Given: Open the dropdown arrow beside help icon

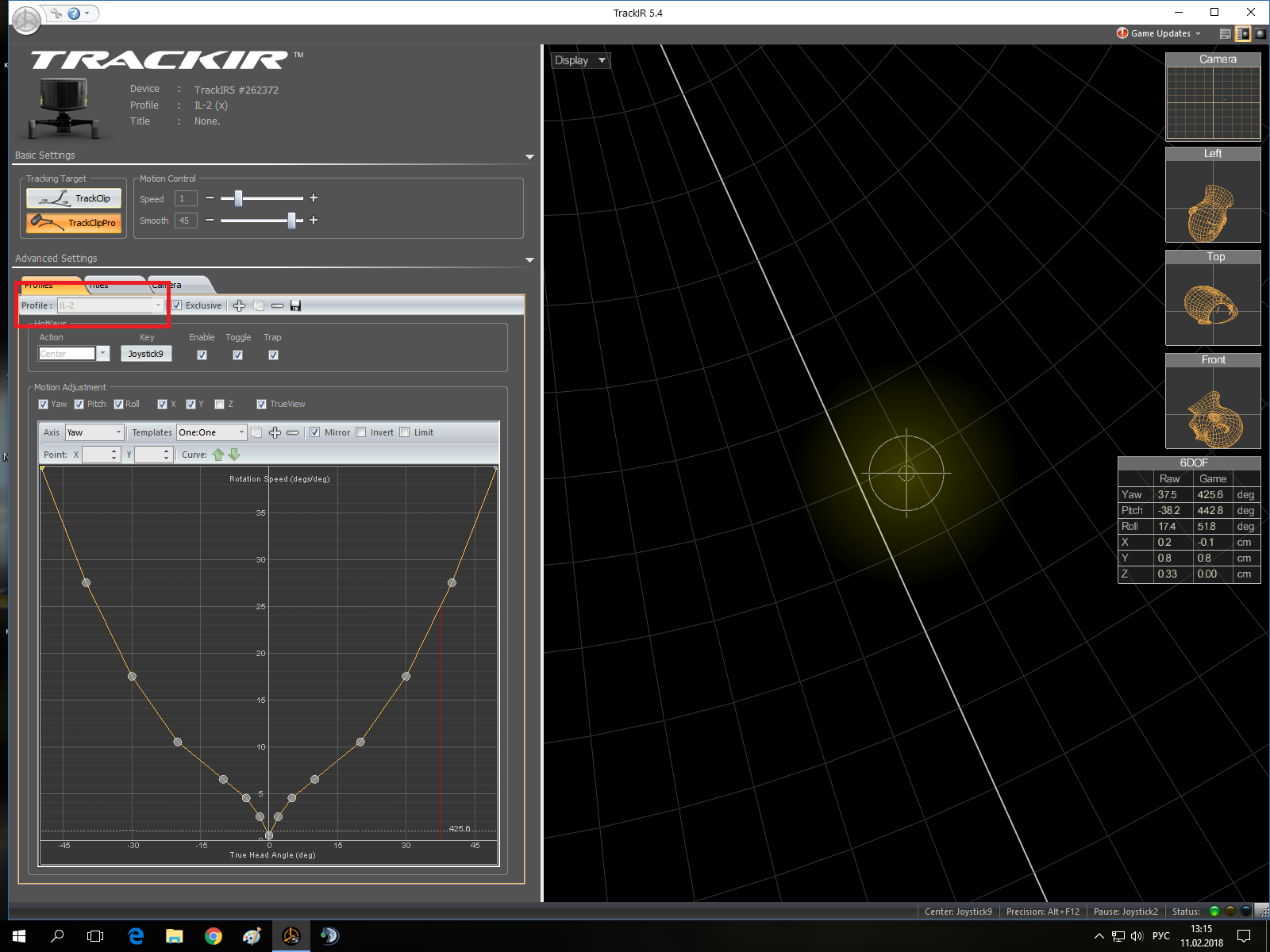Looking at the screenshot, I should [x=87, y=13].
